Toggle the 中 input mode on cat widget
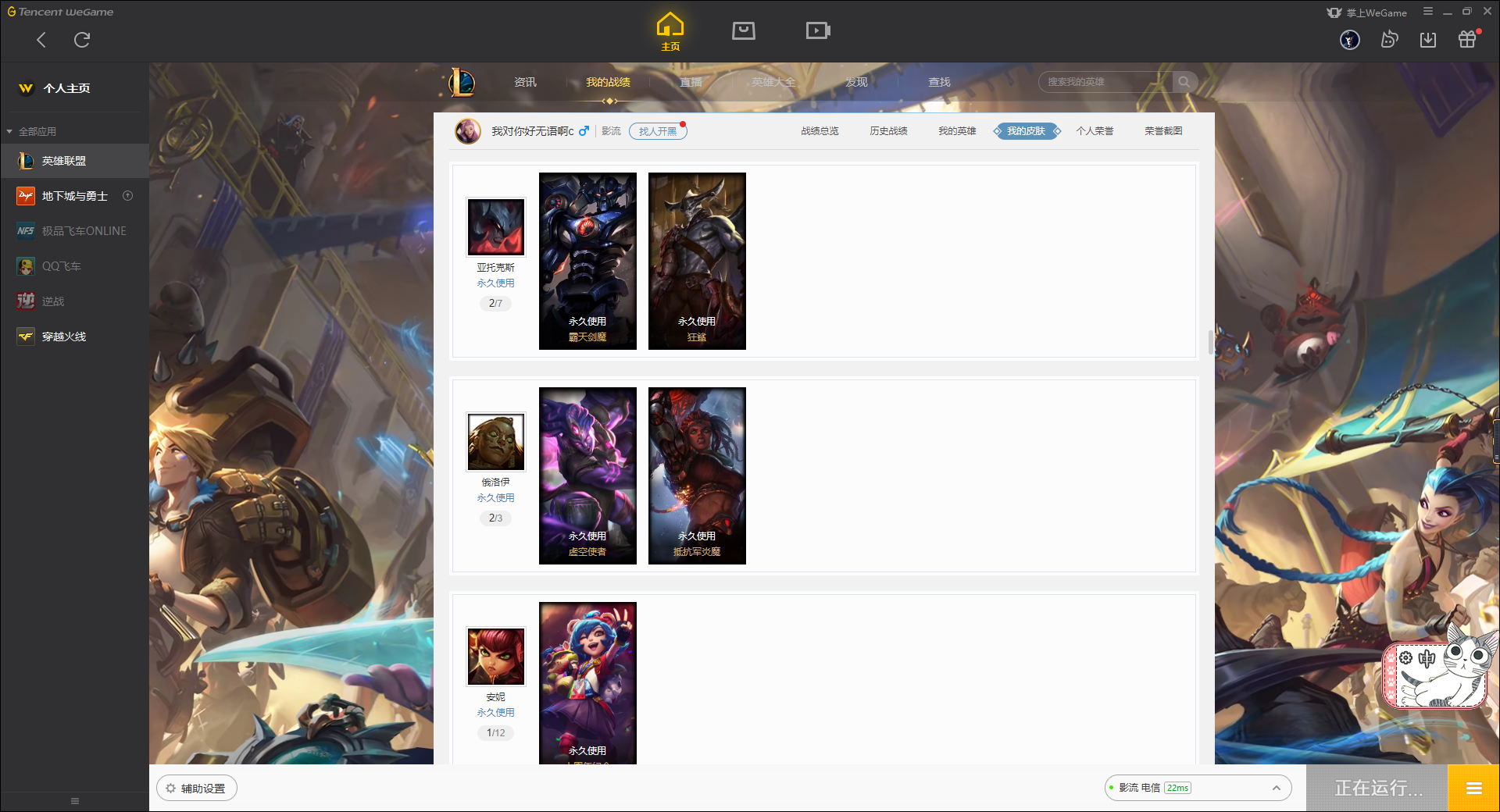 [x=1427, y=658]
